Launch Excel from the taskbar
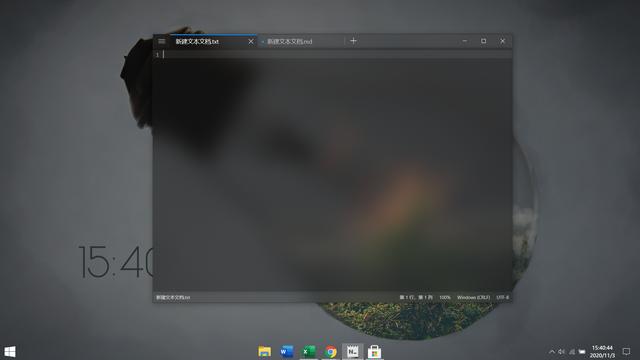Screen dimensions: 640x360 pos(309,351)
